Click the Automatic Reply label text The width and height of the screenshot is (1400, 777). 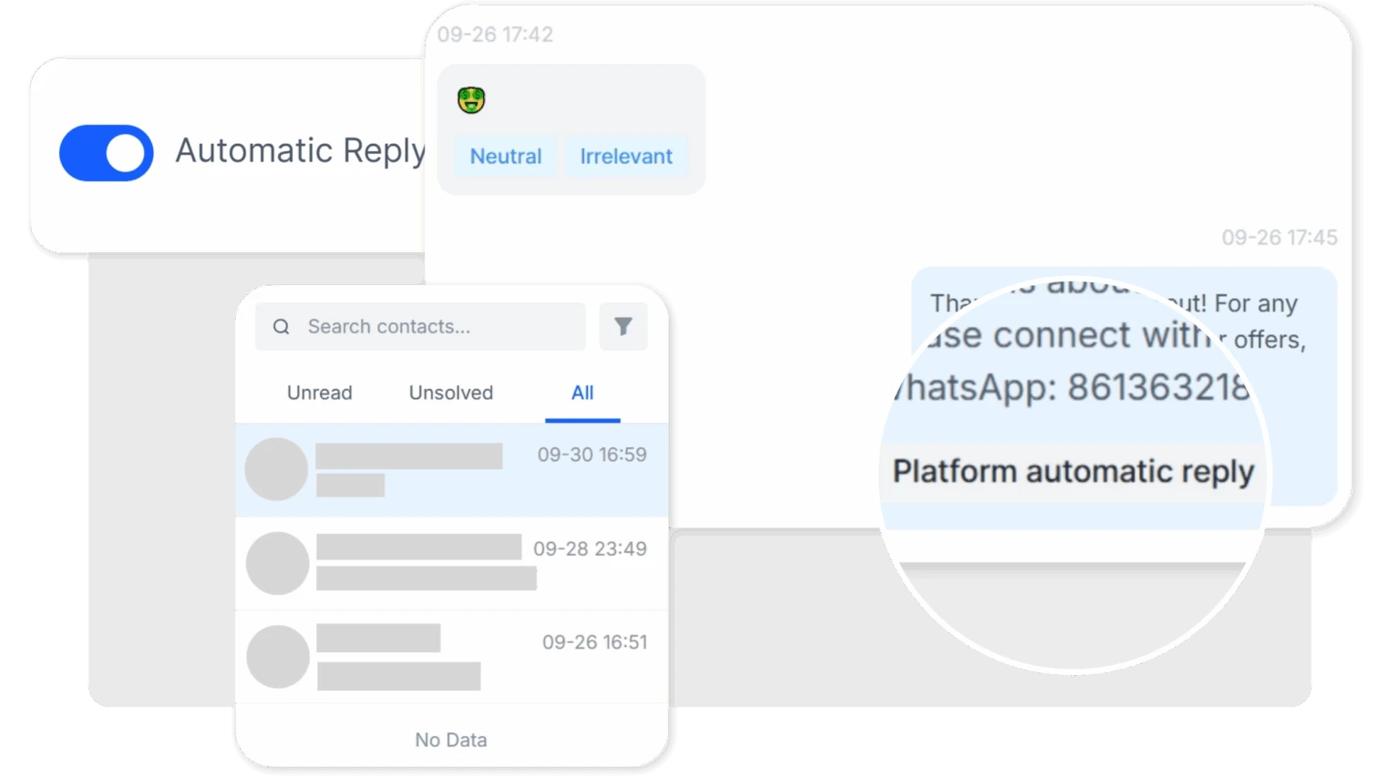click(x=301, y=151)
